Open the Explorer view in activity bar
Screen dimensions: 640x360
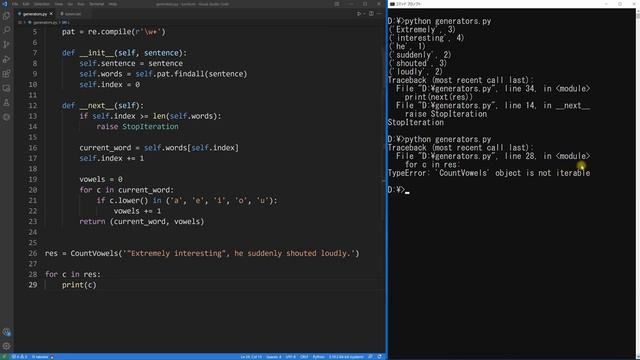pyautogui.click(x=6, y=16)
